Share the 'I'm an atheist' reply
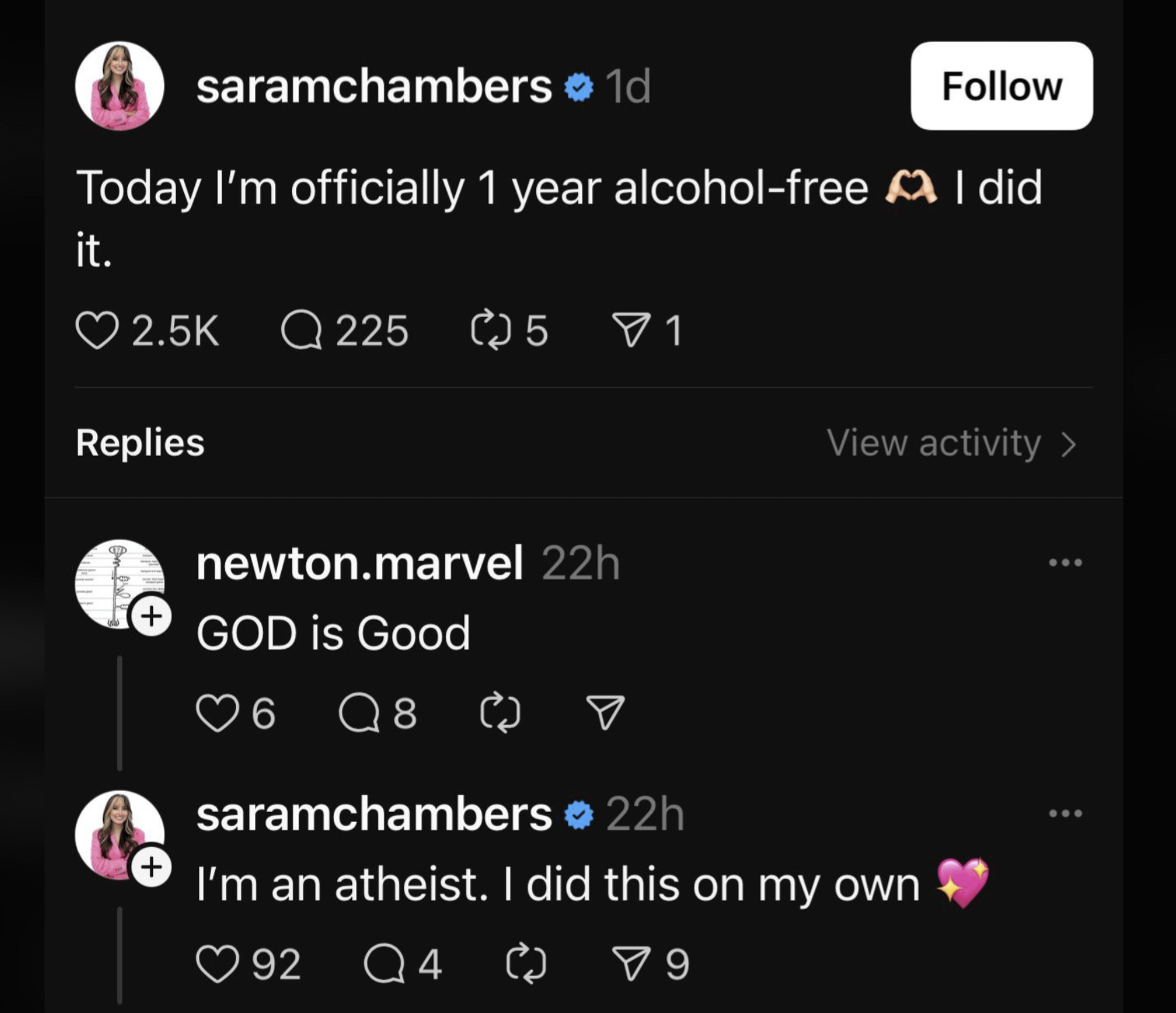The width and height of the screenshot is (1176, 1013). pyautogui.click(x=631, y=964)
